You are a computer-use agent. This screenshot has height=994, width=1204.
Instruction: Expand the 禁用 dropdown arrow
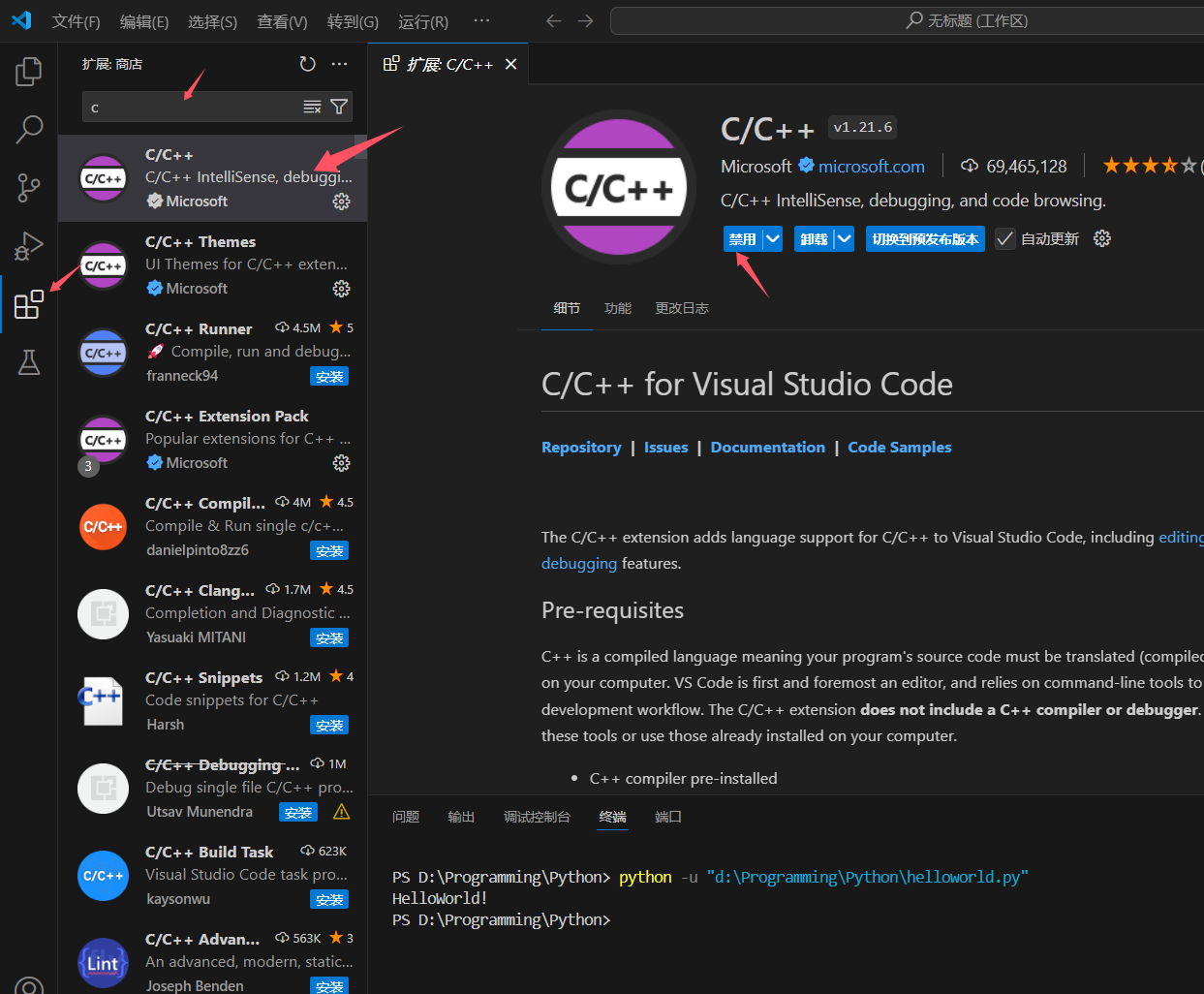click(x=772, y=238)
